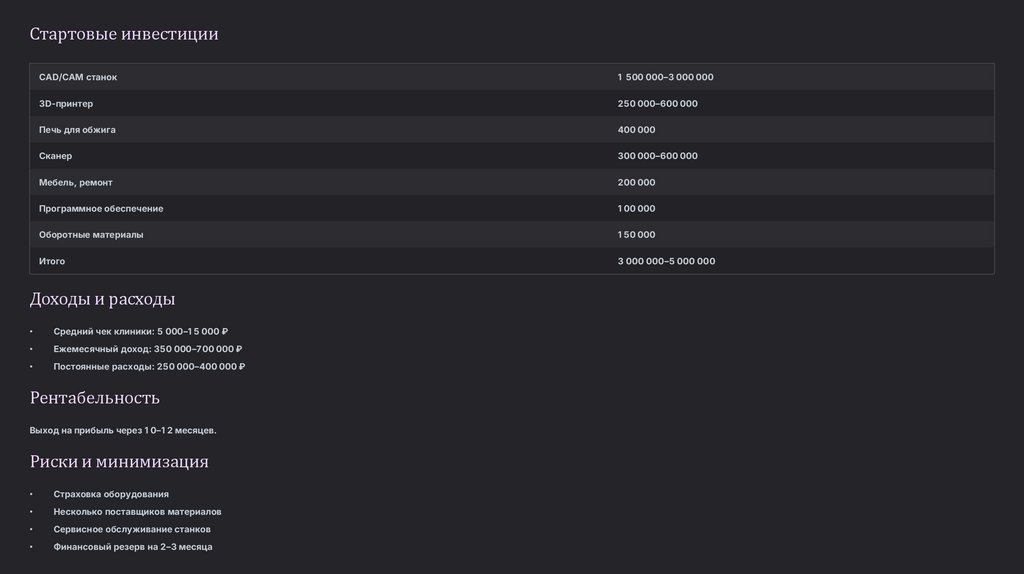Select the total amount "3 000 000–5 000 000"
The image size is (1024, 574).
click(666, 261)
